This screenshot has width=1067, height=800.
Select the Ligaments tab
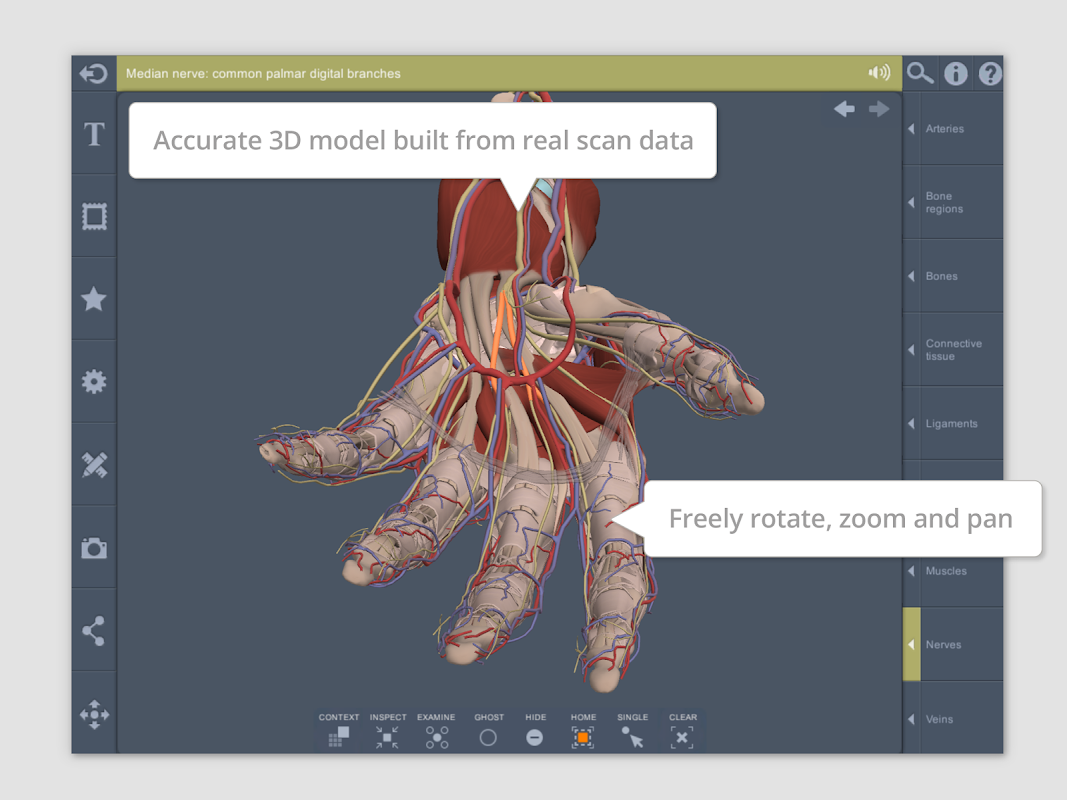pyautogui.click(x=952, y=424)
